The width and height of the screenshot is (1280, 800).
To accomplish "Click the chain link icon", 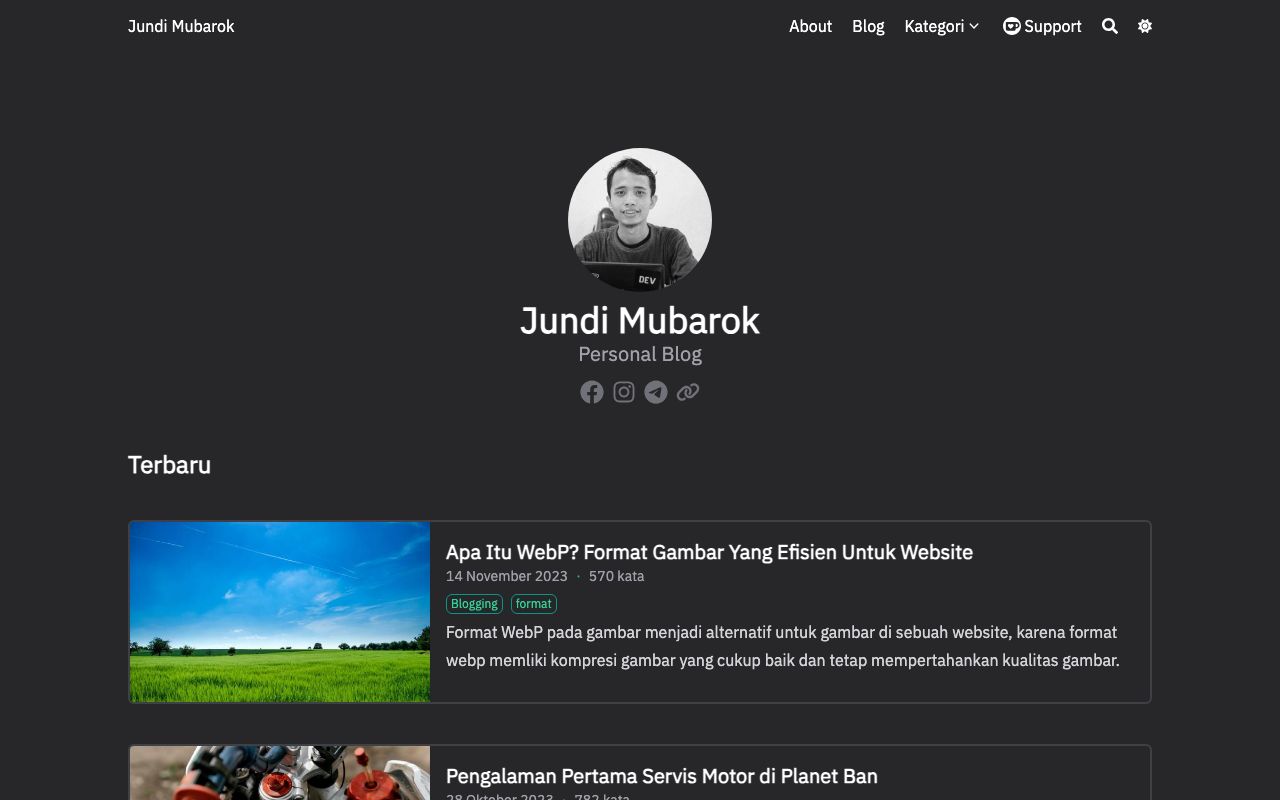I will [x=688, y=392].
